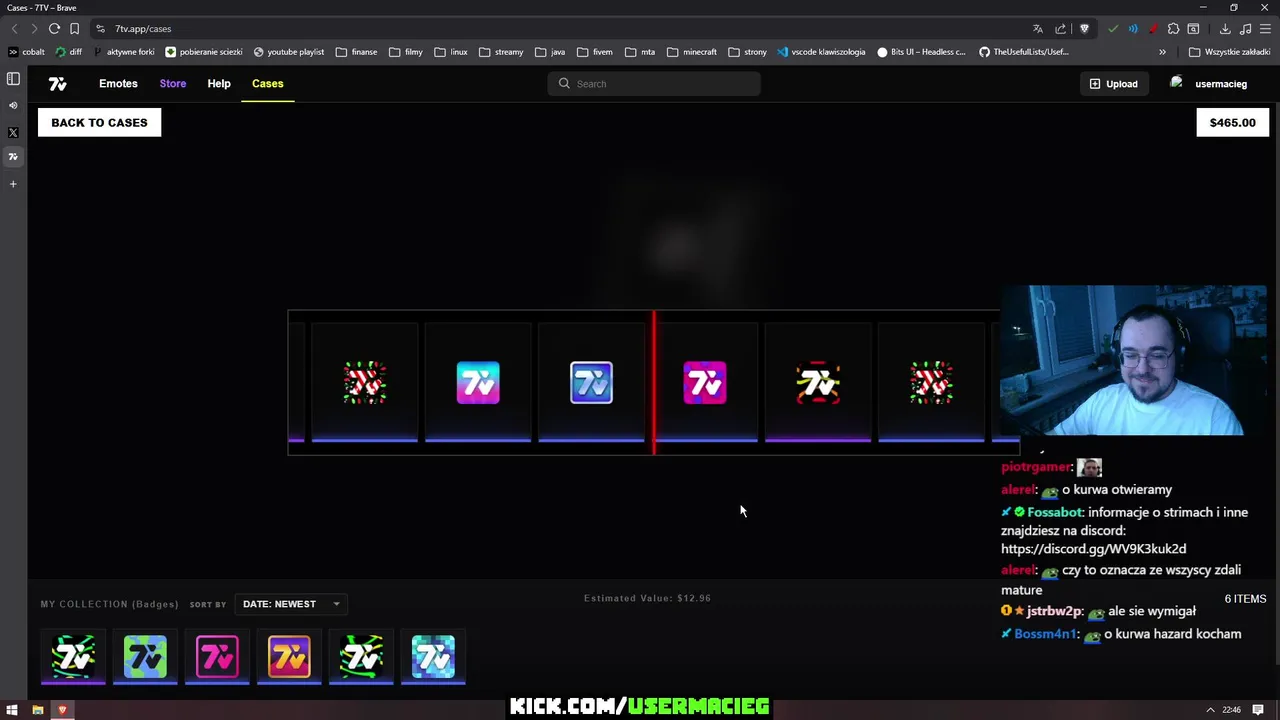
Task: Open the youtube playlist bookmark
Action: click(289, 52)
